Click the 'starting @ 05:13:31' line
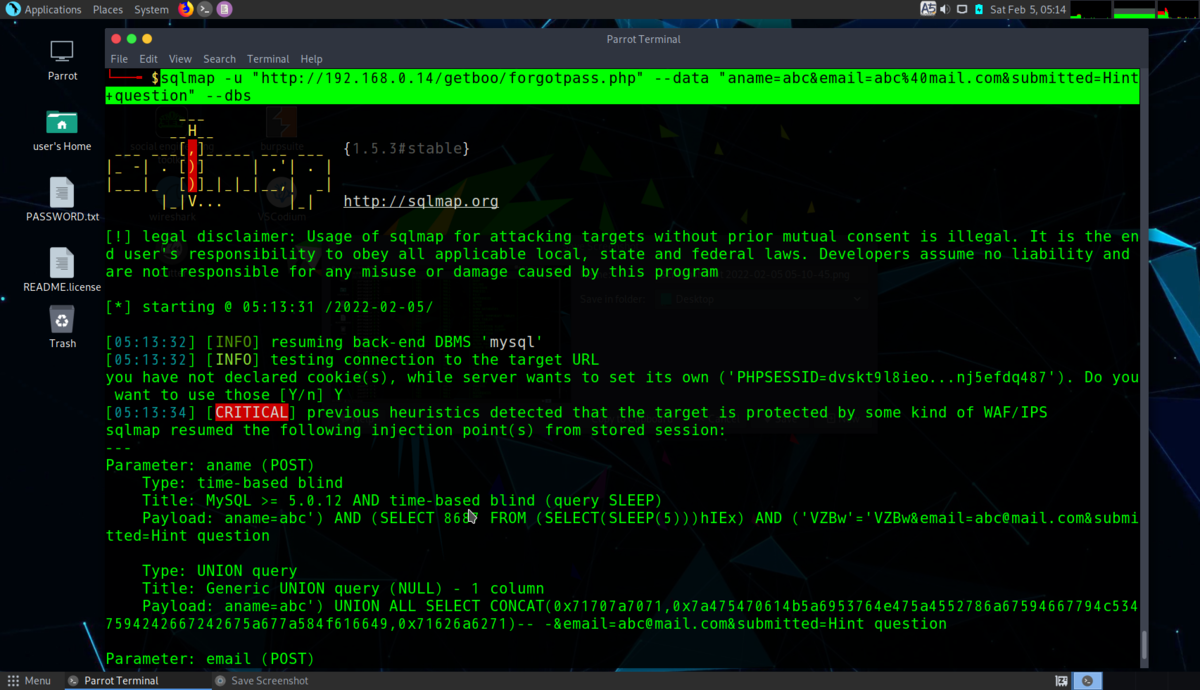 tap(270, 307)
